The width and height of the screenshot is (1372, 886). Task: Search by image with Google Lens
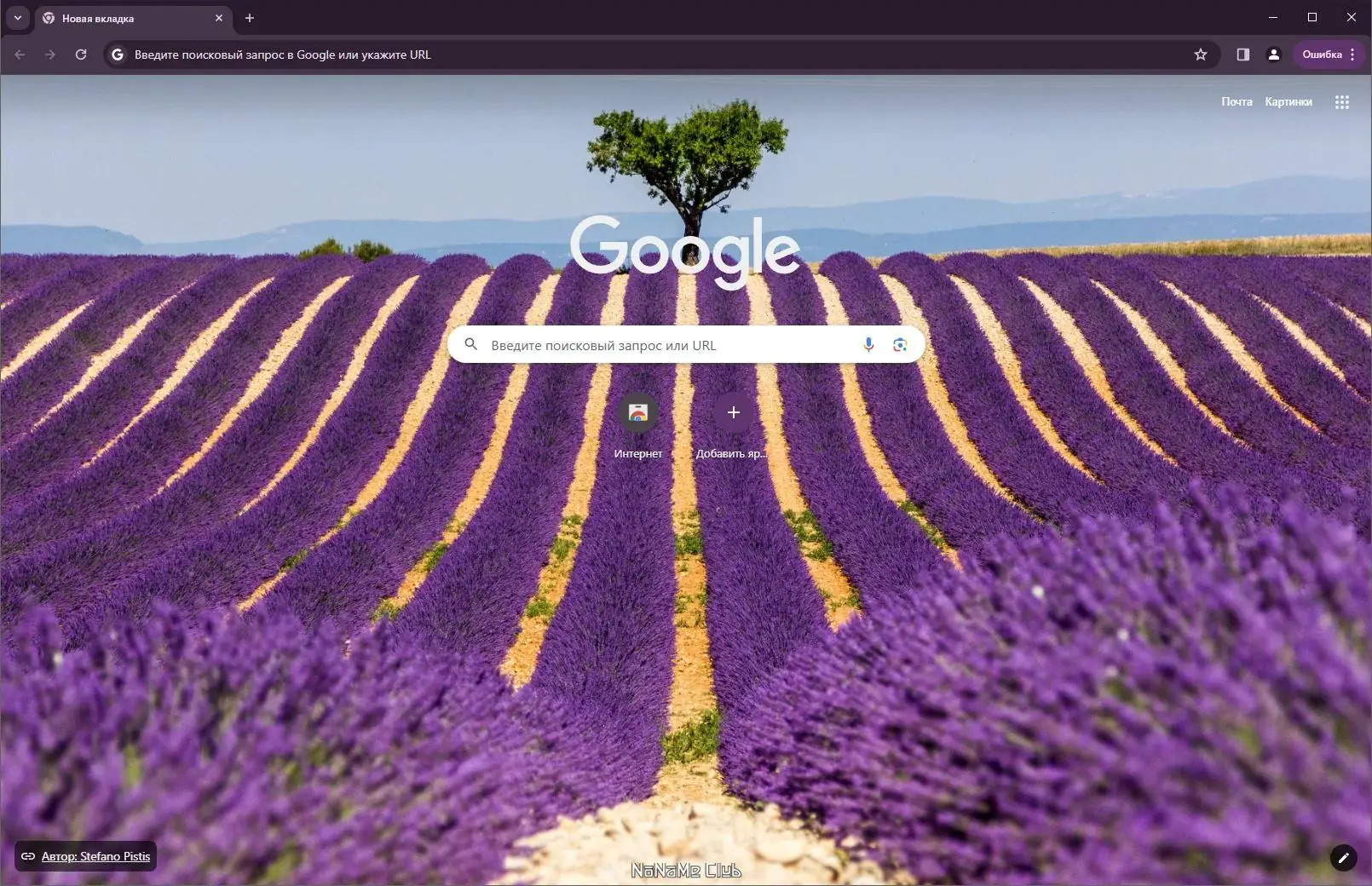[x=900, y=345]
